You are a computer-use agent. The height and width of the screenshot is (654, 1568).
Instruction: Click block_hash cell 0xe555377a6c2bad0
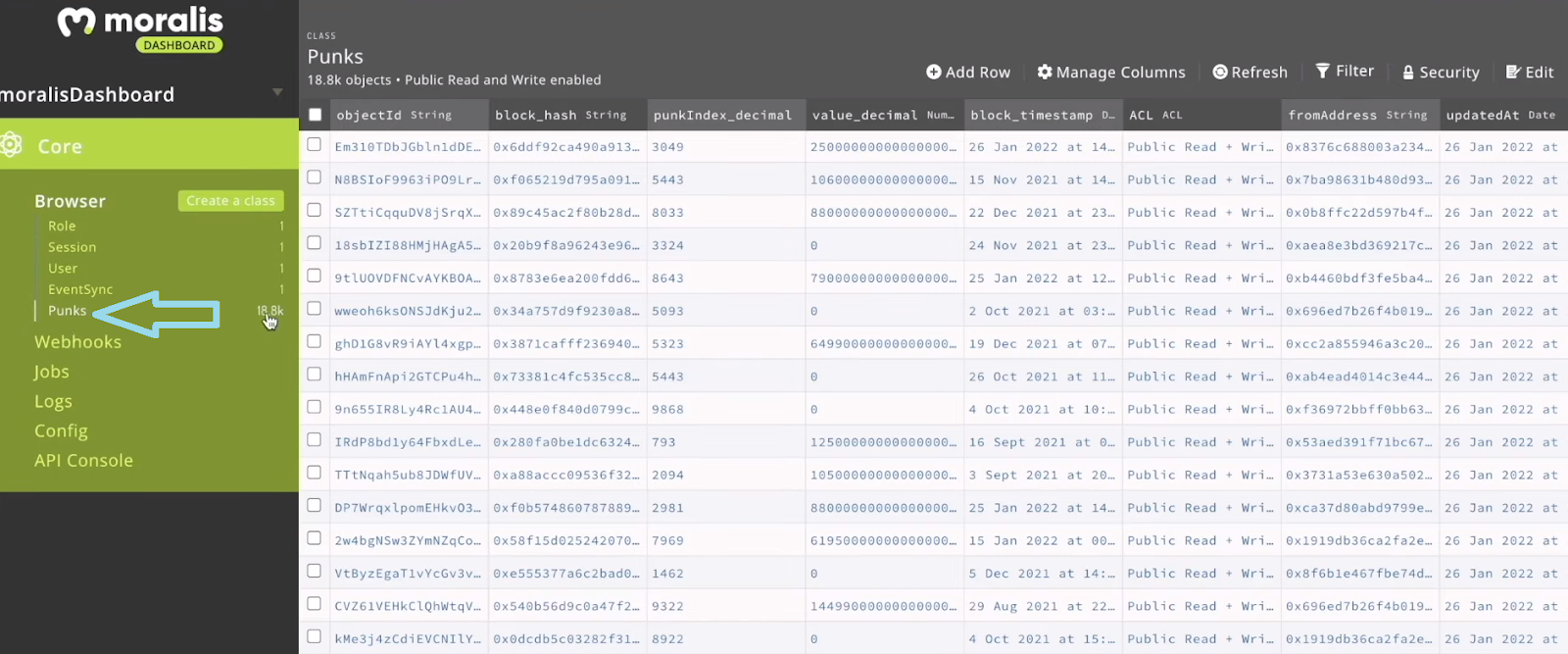click(568, 573)
